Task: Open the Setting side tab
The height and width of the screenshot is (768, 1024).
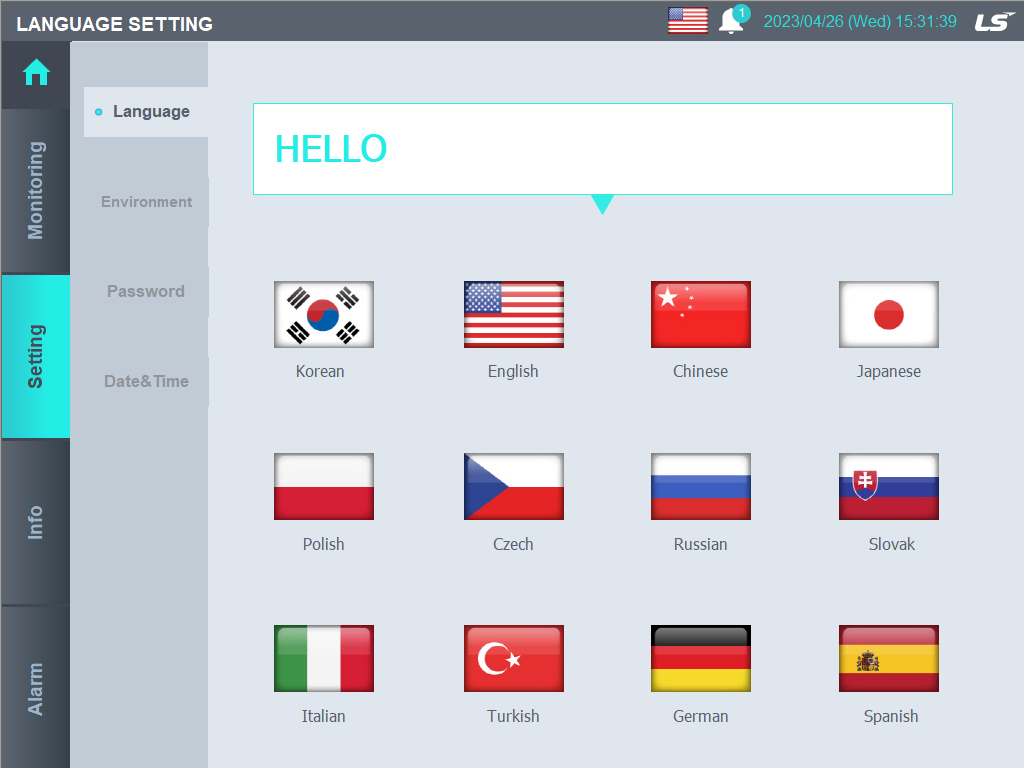Action: click(x=35, y=356)
